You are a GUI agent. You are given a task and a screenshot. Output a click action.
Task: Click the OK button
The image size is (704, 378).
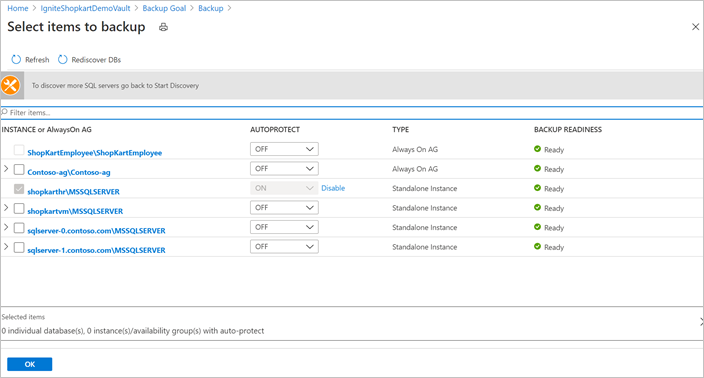click(30, 364)
